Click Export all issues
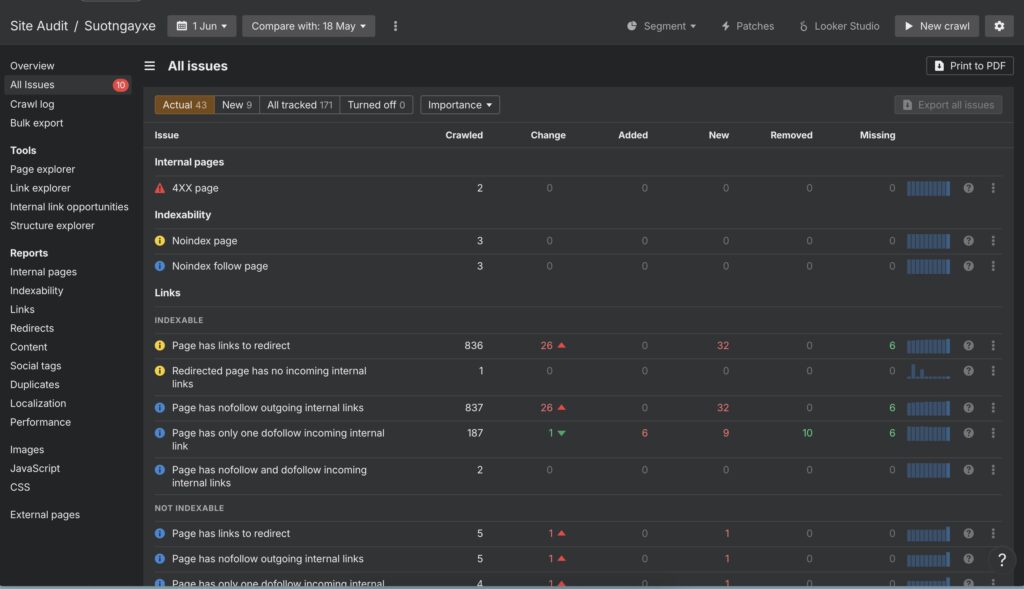 tap(948, 105)
